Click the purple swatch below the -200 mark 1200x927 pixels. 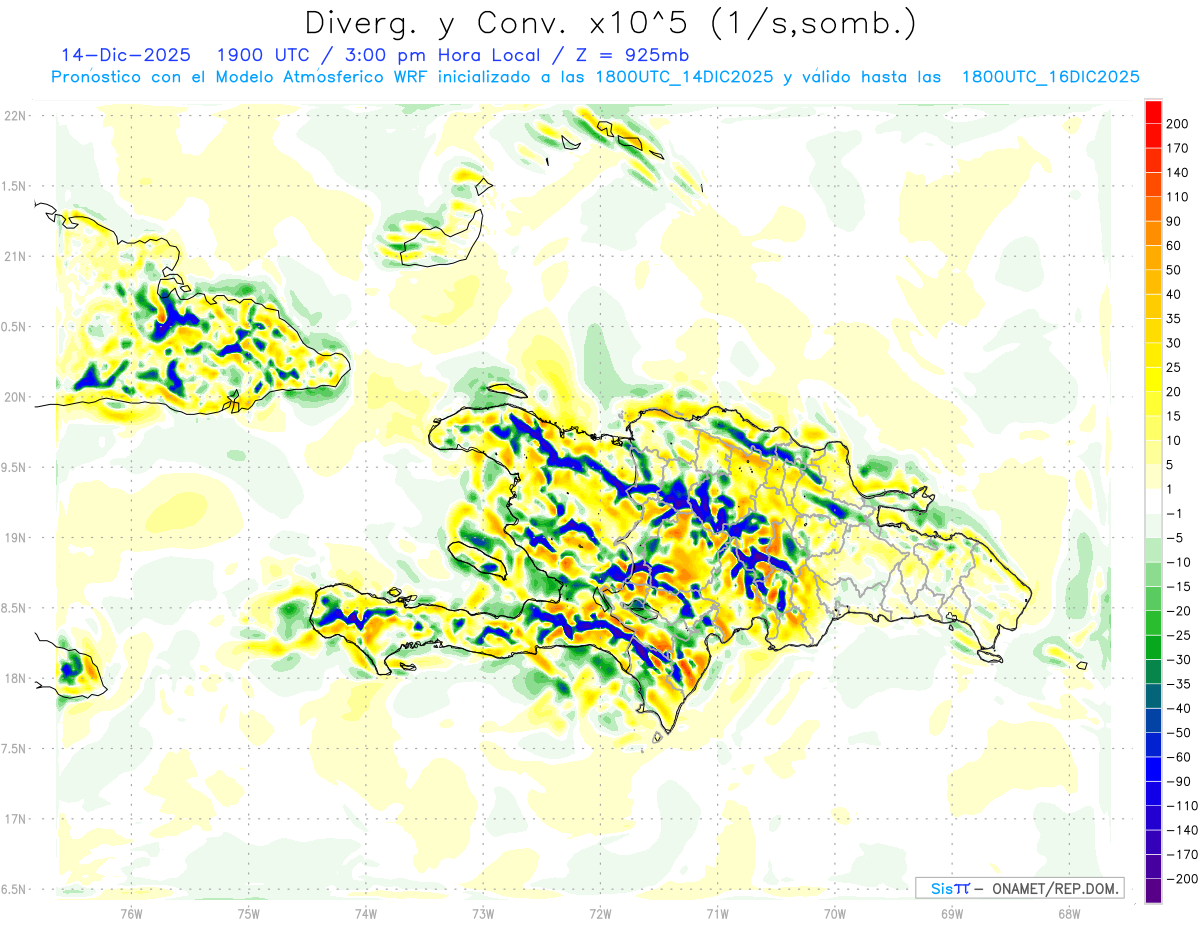point(1153,891)
